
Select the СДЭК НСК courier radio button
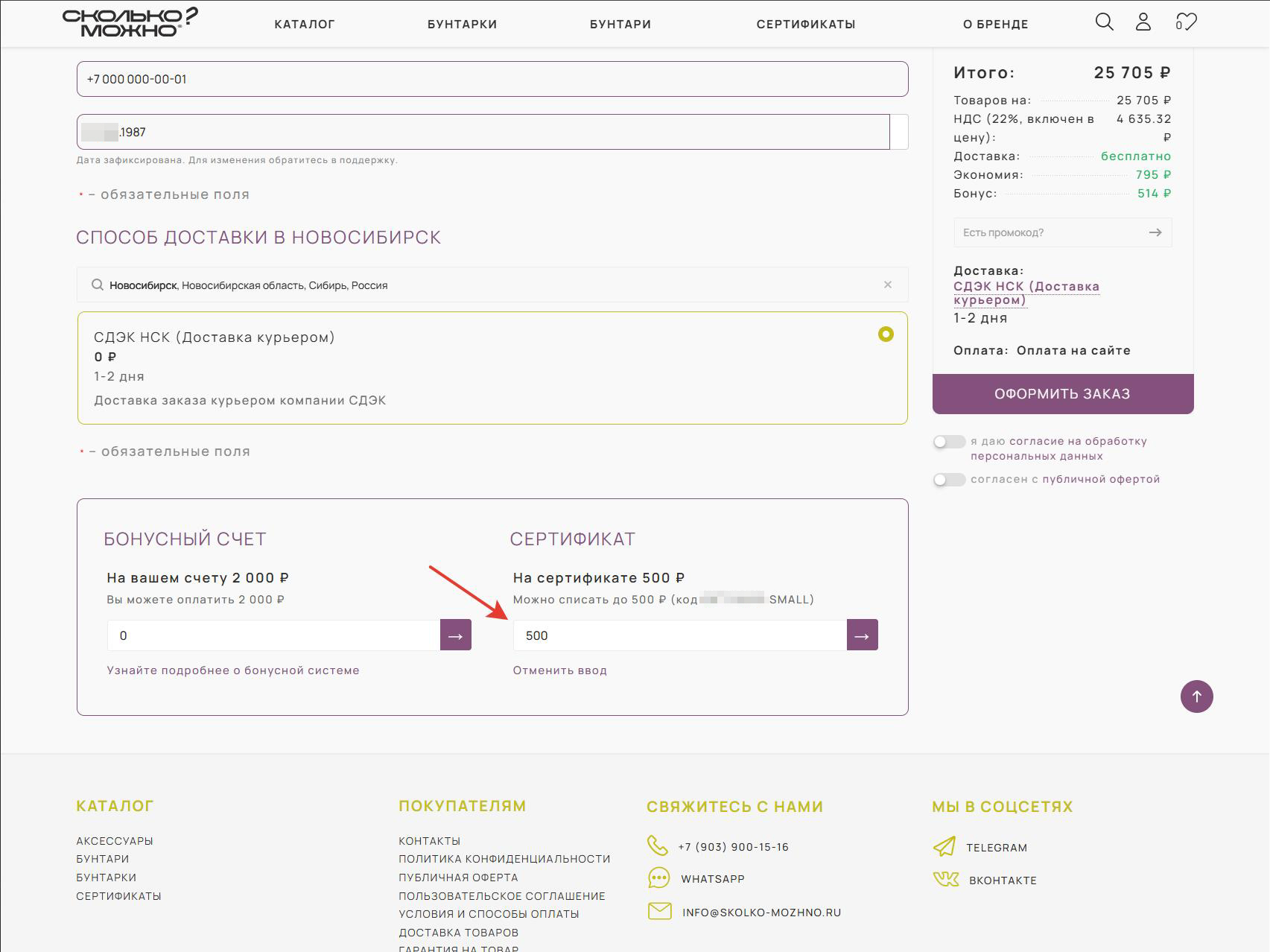(886, 334)
